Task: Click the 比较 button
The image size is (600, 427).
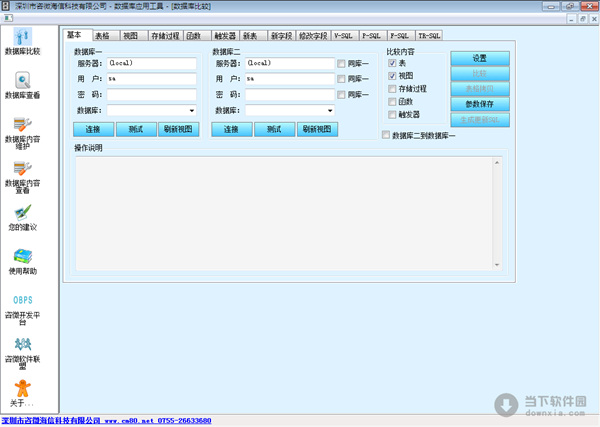Action: point(480,74)
